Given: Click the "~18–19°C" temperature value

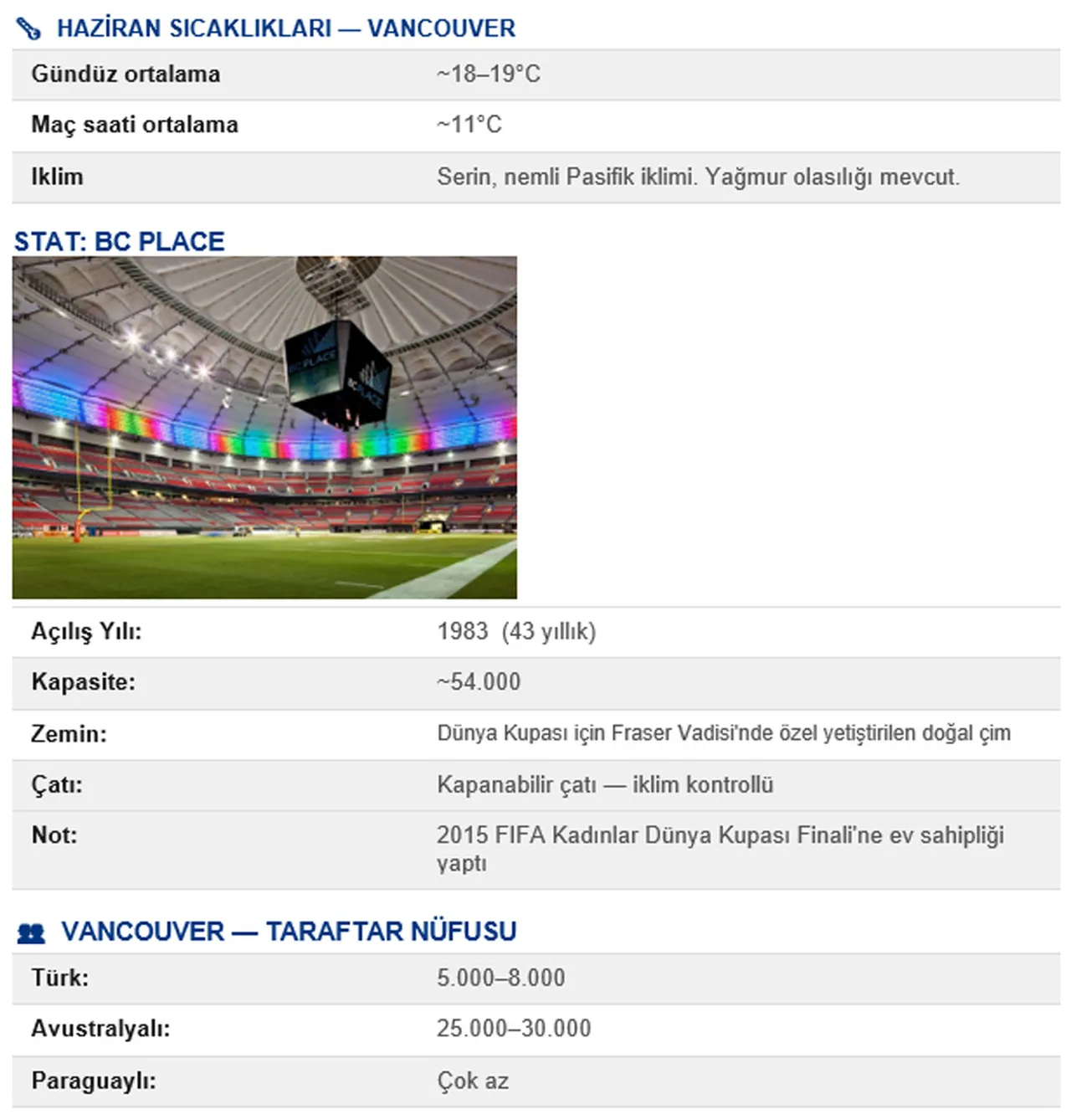Looking at the screenshot, I should [x=489, y=74].
